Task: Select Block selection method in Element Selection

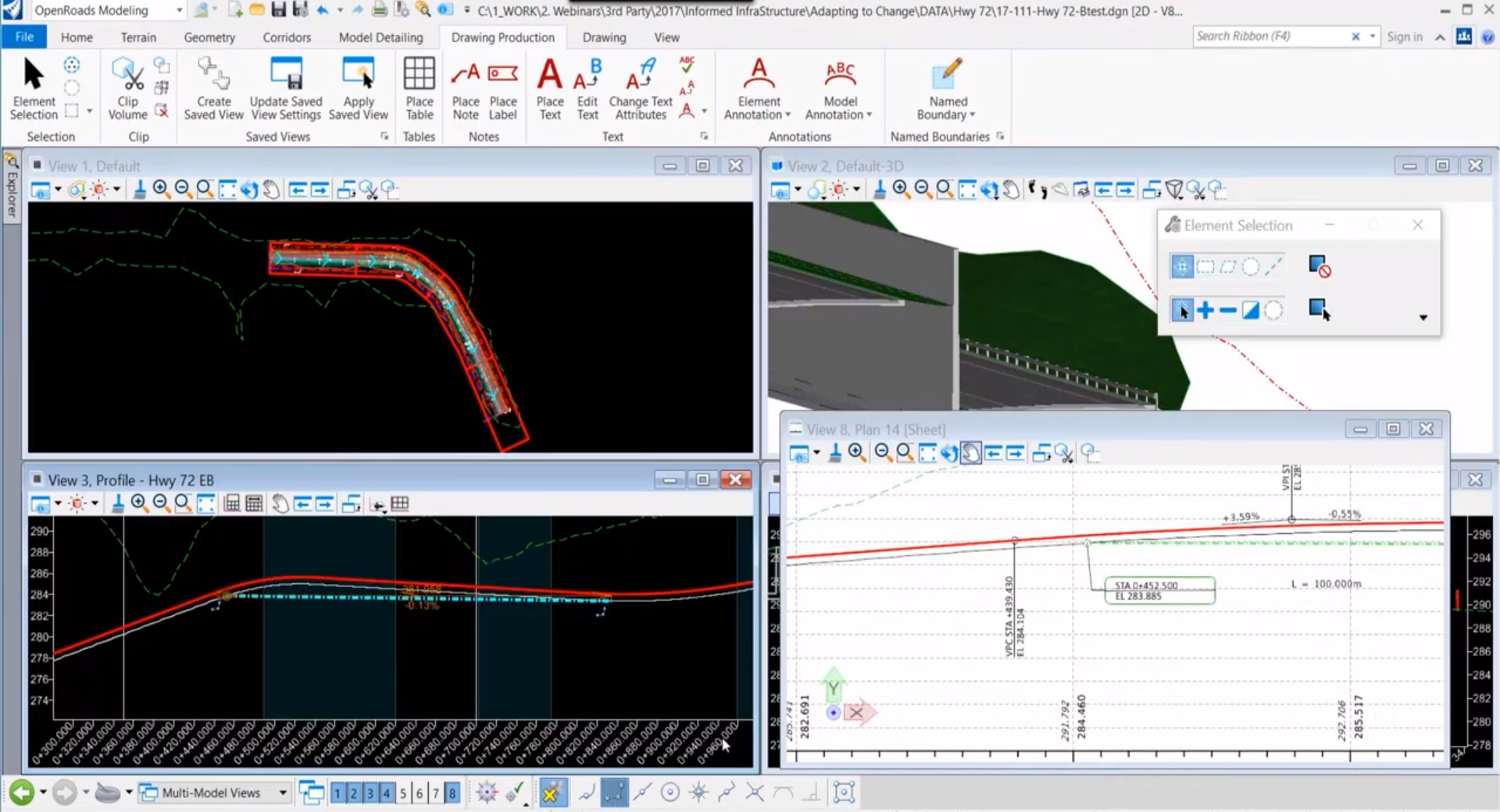Action: tap(1205, 267)
